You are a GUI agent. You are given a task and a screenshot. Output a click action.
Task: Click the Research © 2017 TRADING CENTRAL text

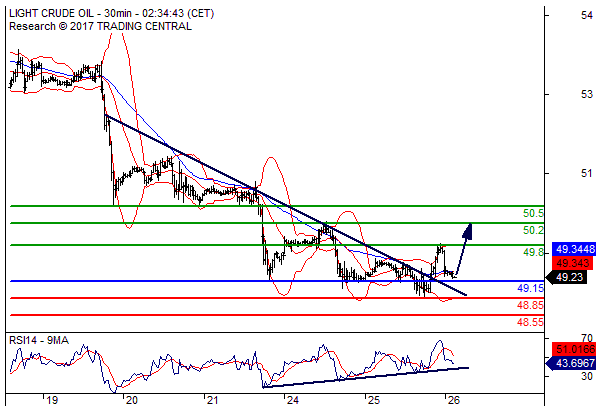click(100, 26)
